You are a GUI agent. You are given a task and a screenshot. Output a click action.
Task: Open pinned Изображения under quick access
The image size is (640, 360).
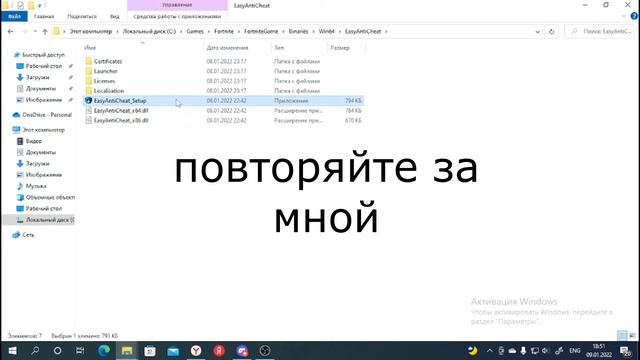(x=44, y=100)
